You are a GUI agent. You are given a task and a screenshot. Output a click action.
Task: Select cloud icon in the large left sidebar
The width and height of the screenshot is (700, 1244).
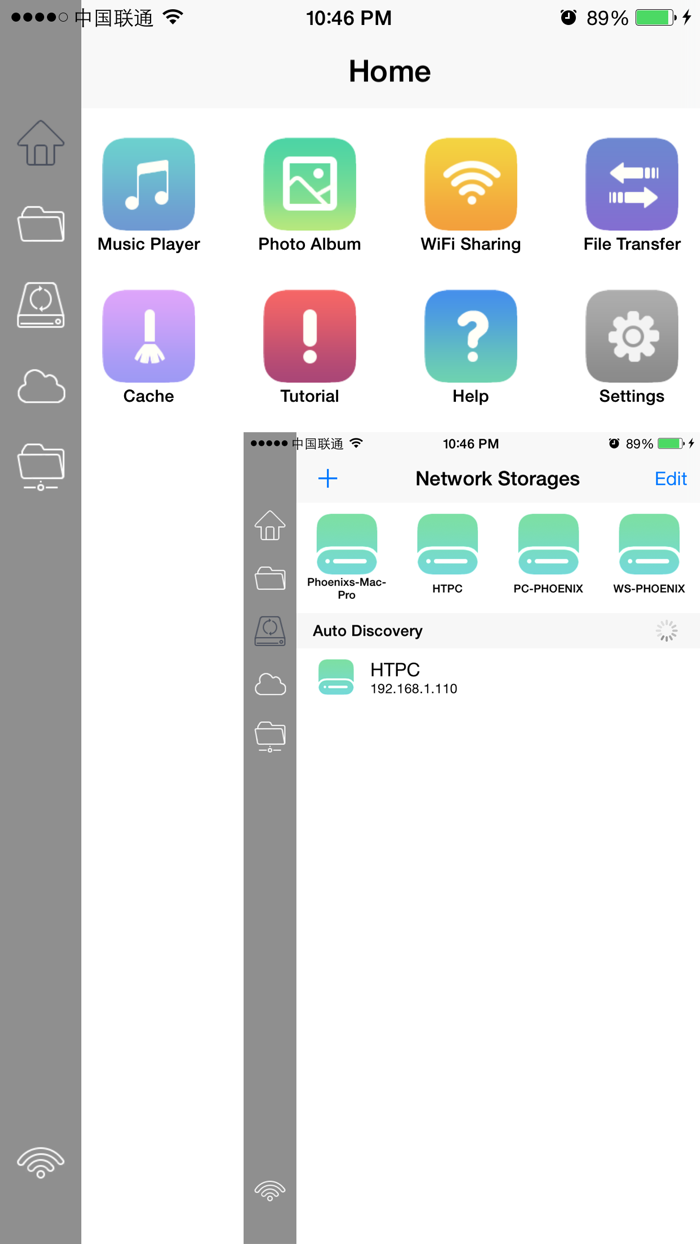click(41, 386)
